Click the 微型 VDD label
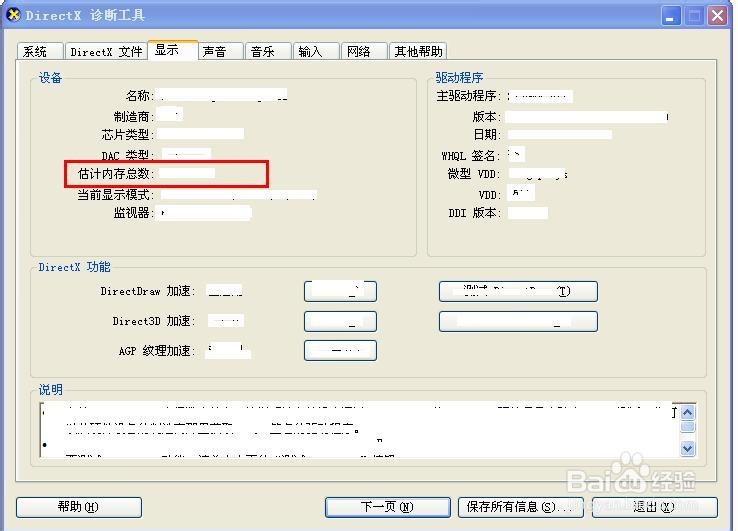 pos(474,174)
